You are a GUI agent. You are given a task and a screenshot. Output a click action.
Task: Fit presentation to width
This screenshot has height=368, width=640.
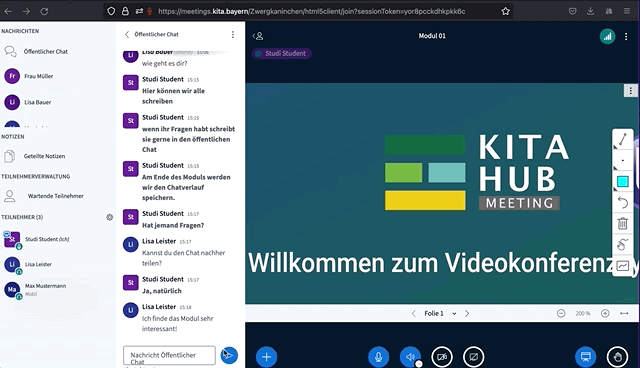click(624, 313)
